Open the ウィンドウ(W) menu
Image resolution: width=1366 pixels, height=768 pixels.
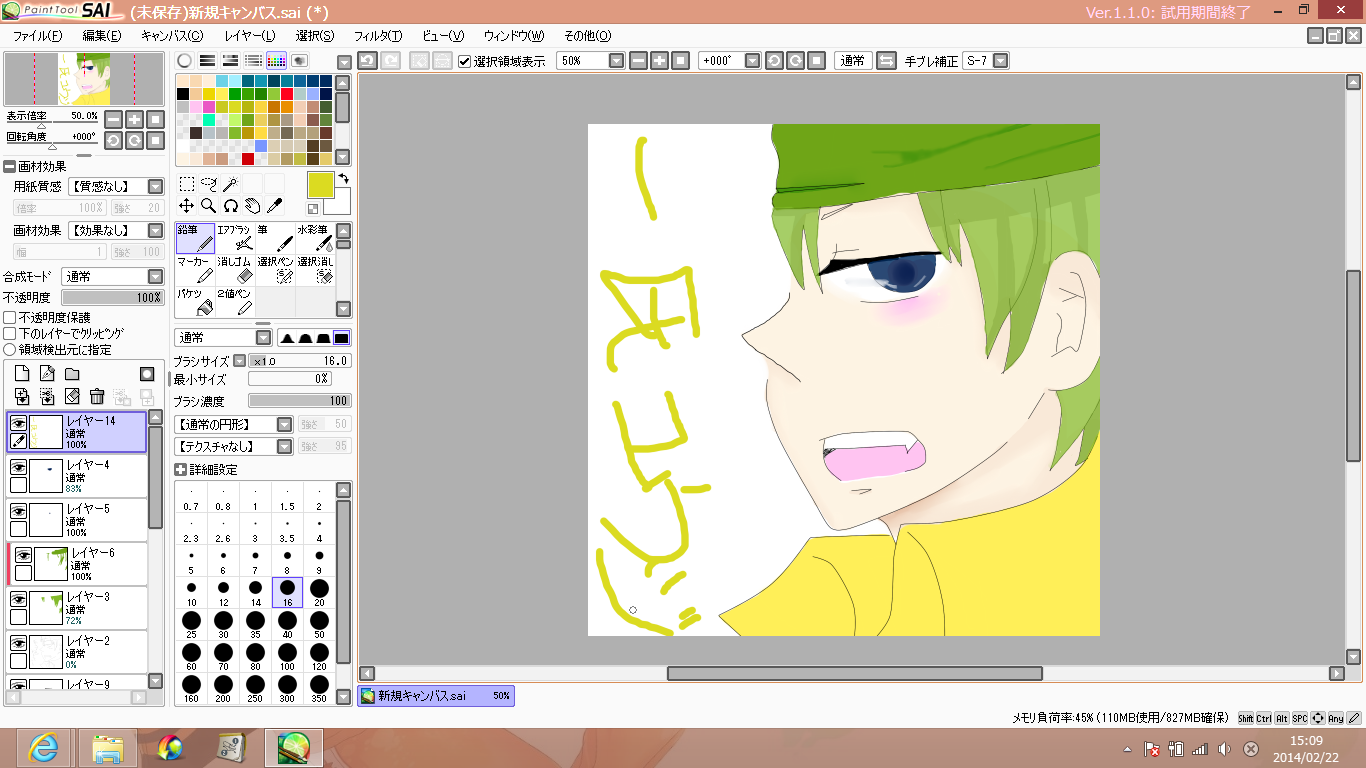pyautogui.click(x=513, y=36)
